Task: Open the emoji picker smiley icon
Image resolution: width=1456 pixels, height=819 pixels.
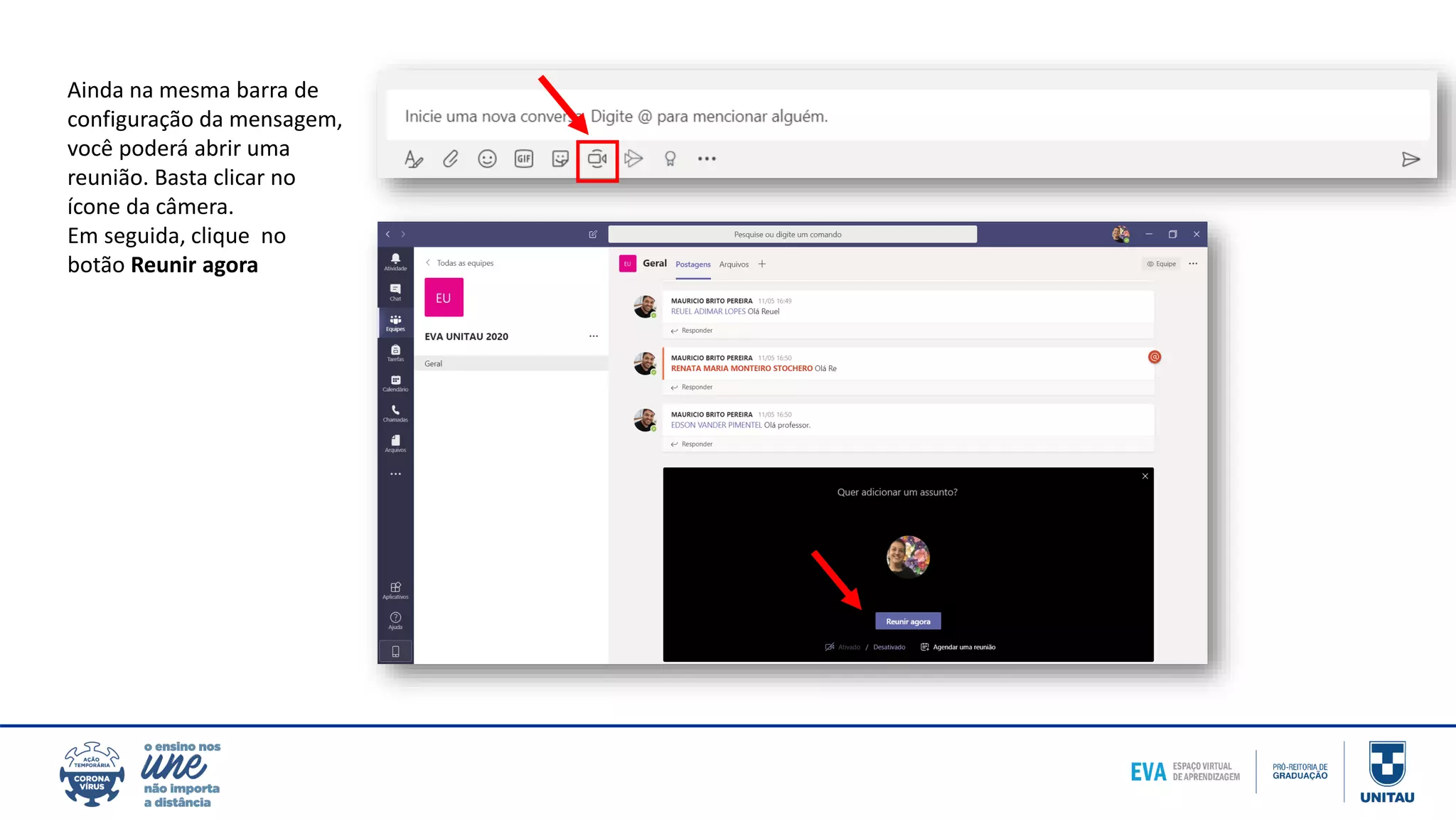Action: [487, 159]
